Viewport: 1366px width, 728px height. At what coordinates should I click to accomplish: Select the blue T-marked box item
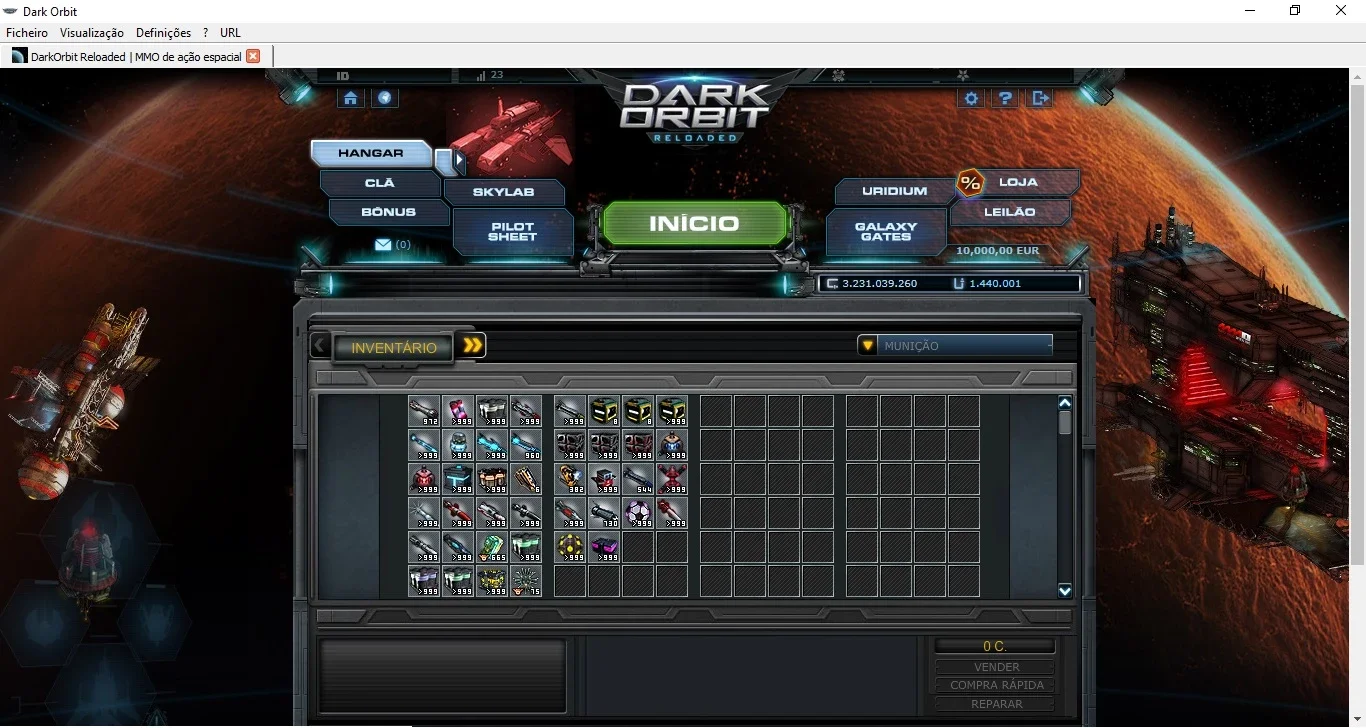pyautogui.click(x=458, y=479)
